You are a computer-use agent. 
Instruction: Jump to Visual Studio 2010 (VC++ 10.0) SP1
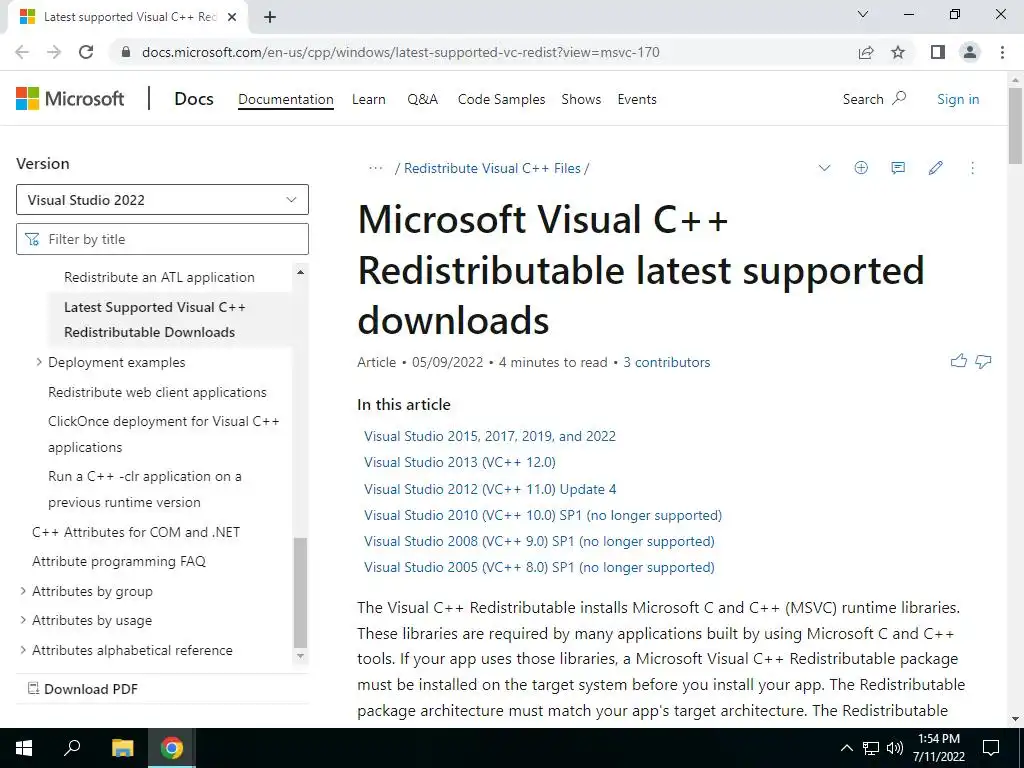543,515
